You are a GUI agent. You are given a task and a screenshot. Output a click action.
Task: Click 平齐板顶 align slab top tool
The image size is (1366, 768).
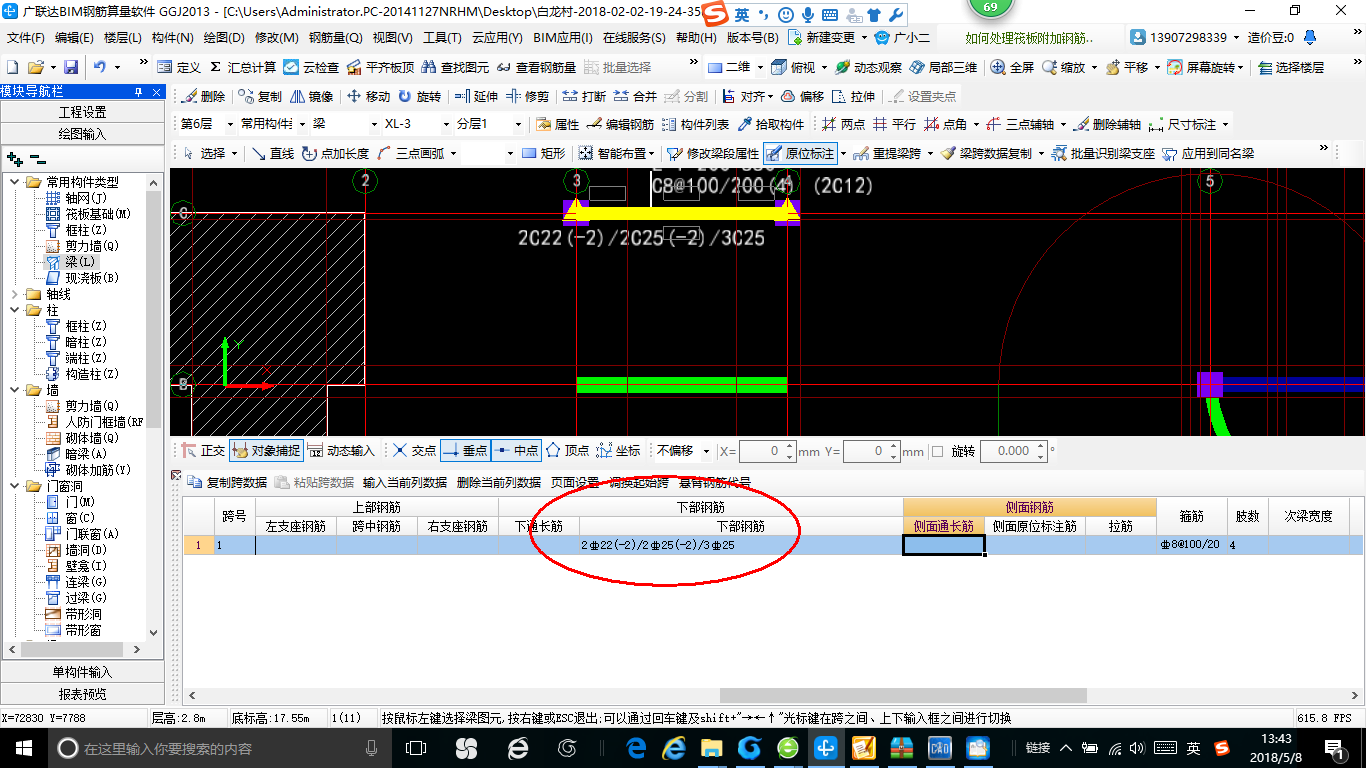[x=380, y=67]
